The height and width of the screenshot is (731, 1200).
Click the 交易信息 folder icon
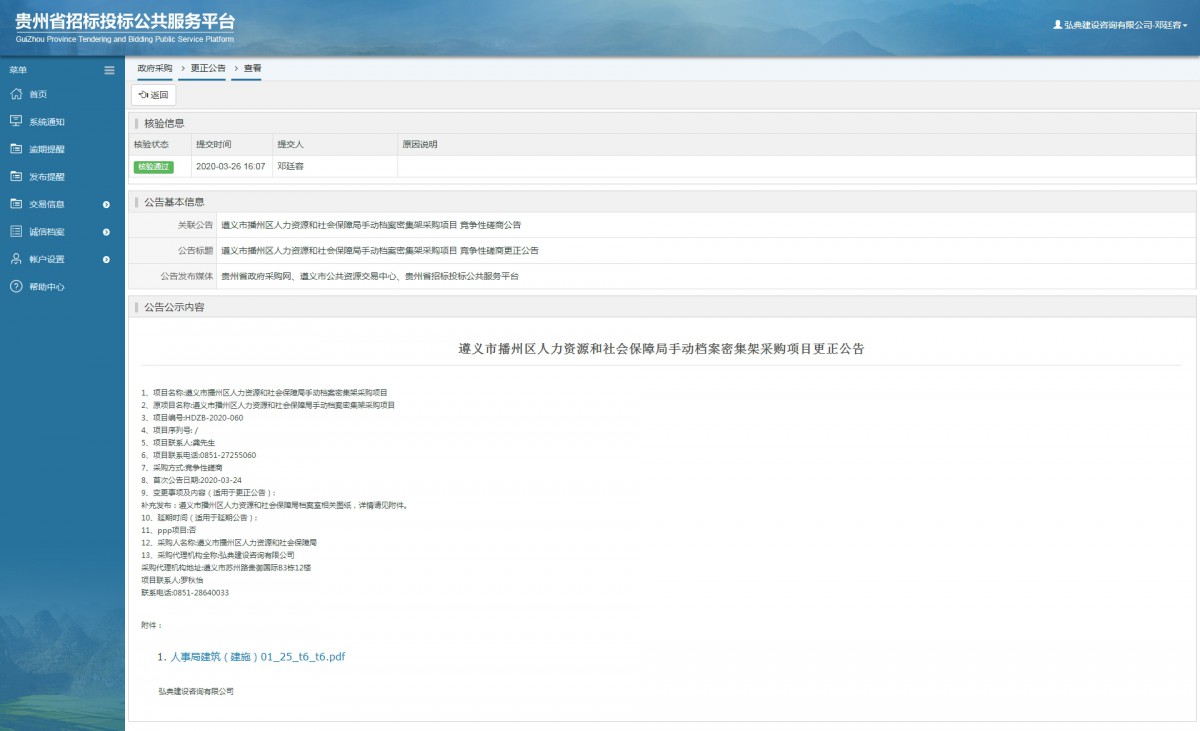click(x=16, y=204)
